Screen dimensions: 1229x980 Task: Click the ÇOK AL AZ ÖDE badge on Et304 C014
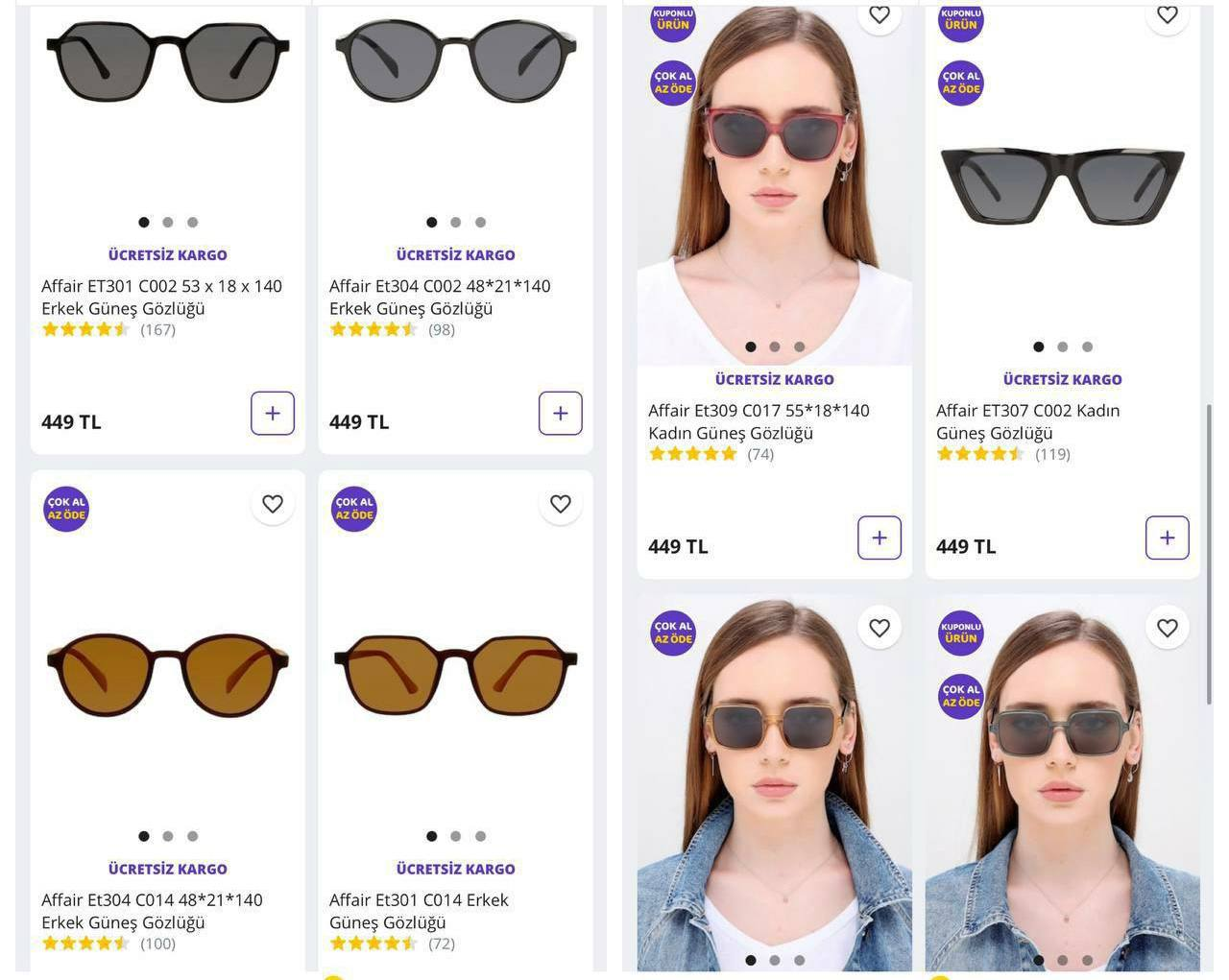point(65,509)
